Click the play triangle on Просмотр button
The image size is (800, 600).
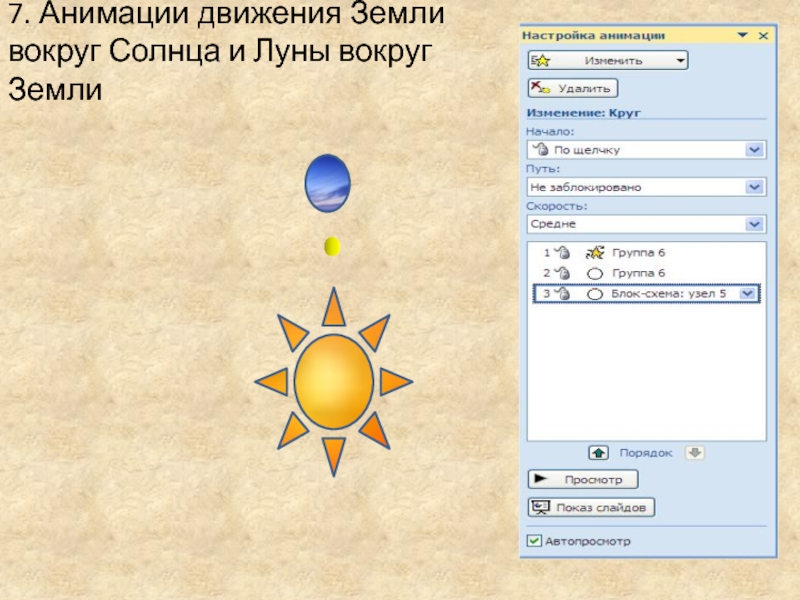[x=540, y=479]
